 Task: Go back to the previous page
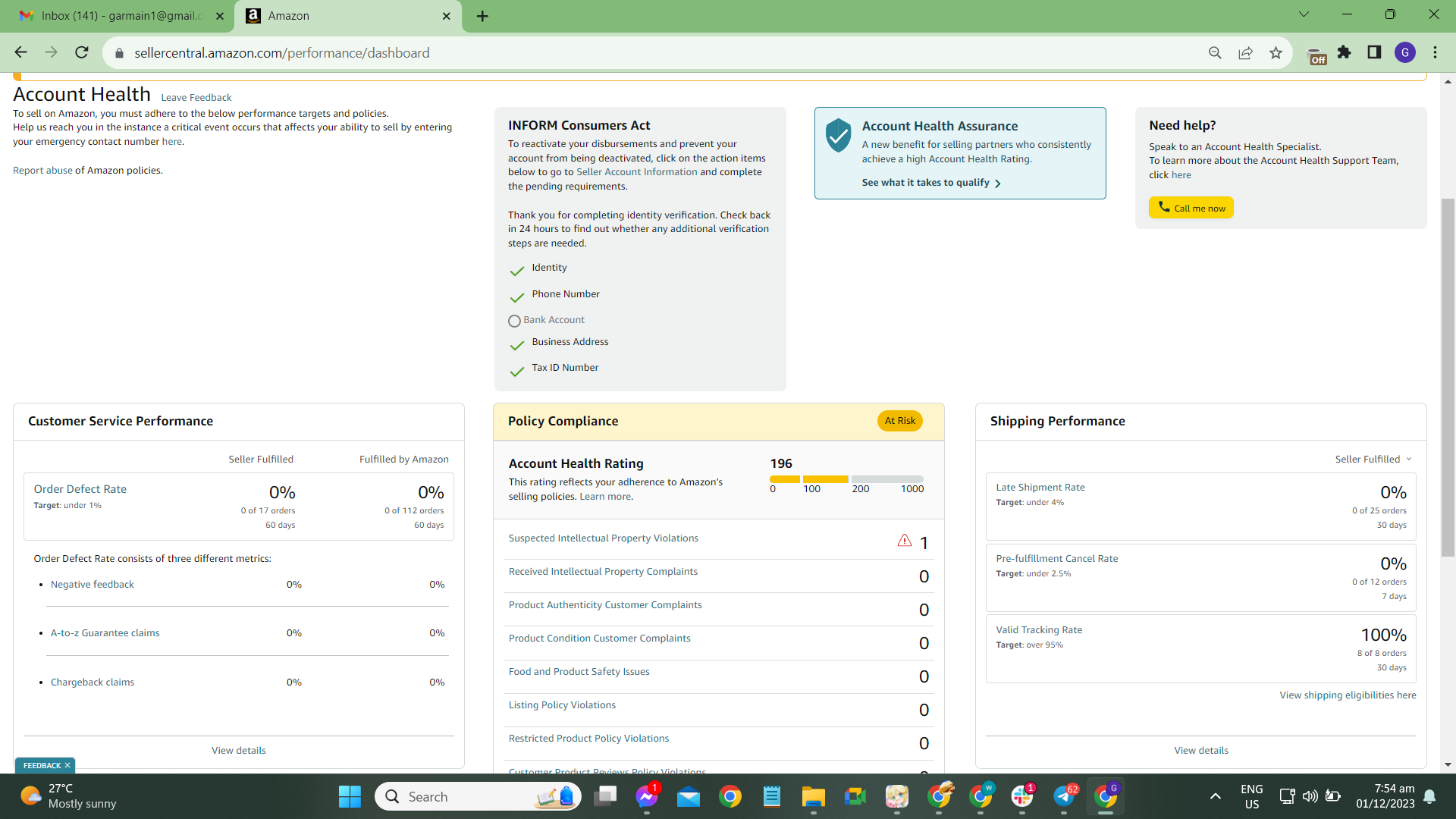pos(20,52)
